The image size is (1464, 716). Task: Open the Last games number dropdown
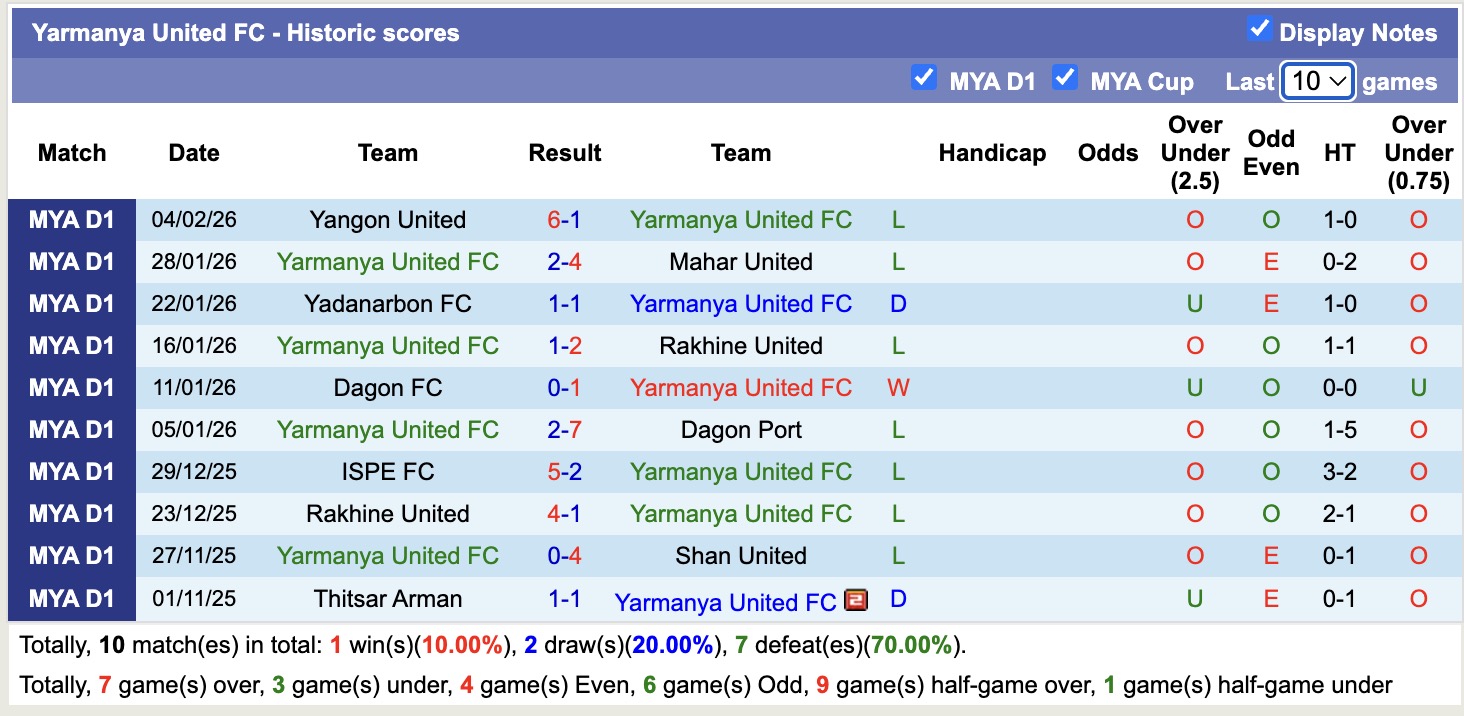coord(1317,81)
